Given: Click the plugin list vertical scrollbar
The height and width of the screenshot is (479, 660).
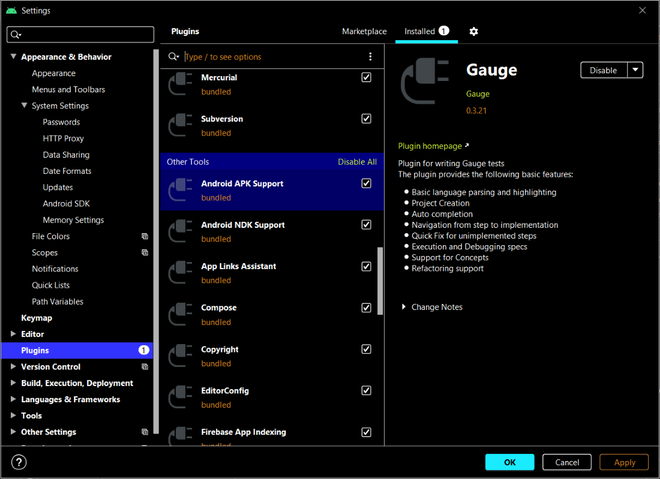Looking at the screenshot, I should point(380,281).
